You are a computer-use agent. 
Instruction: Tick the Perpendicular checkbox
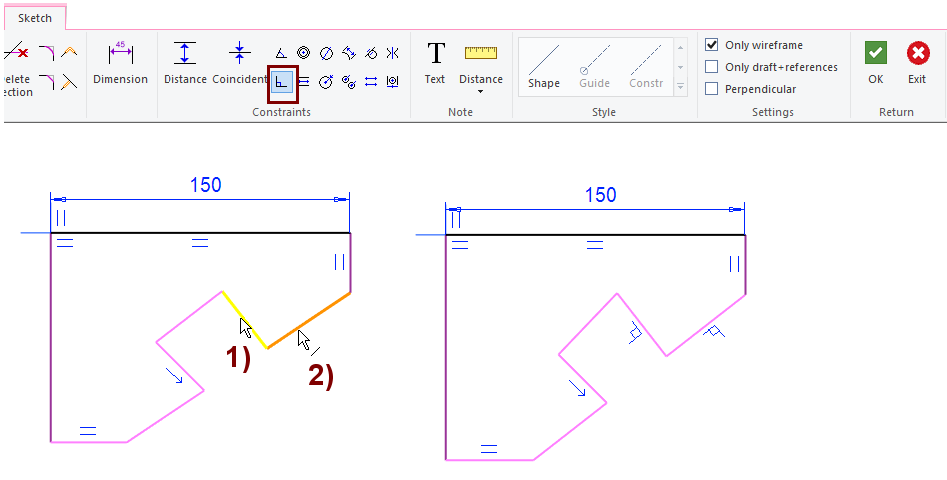click(x=712, y=89)
